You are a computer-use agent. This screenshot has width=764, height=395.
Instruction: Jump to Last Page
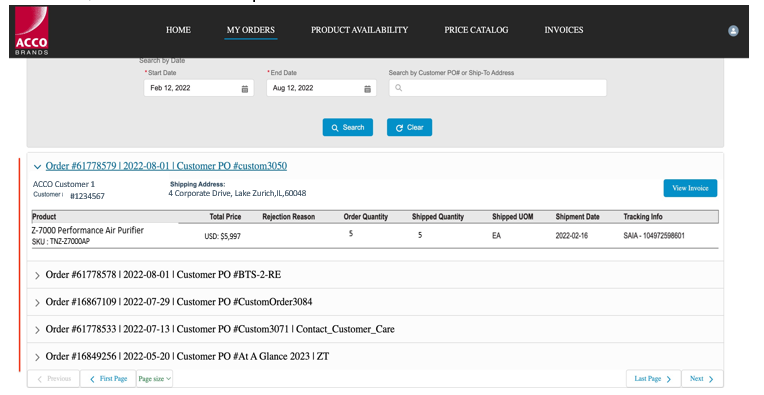[652, 379]
